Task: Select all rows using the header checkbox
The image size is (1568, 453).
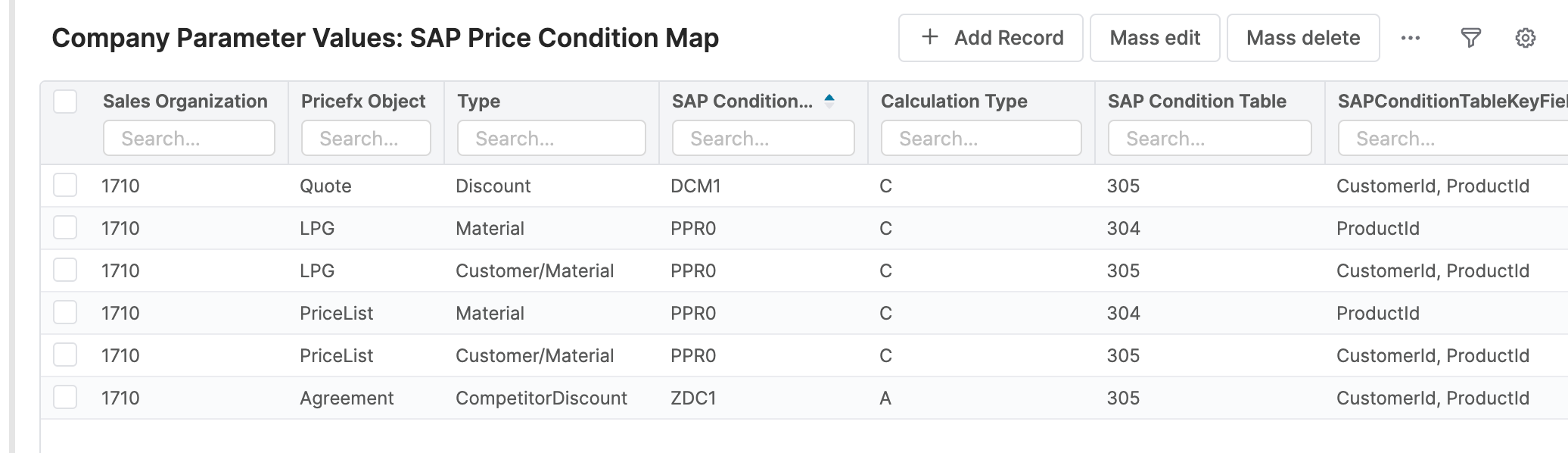Action: [65, 101]
